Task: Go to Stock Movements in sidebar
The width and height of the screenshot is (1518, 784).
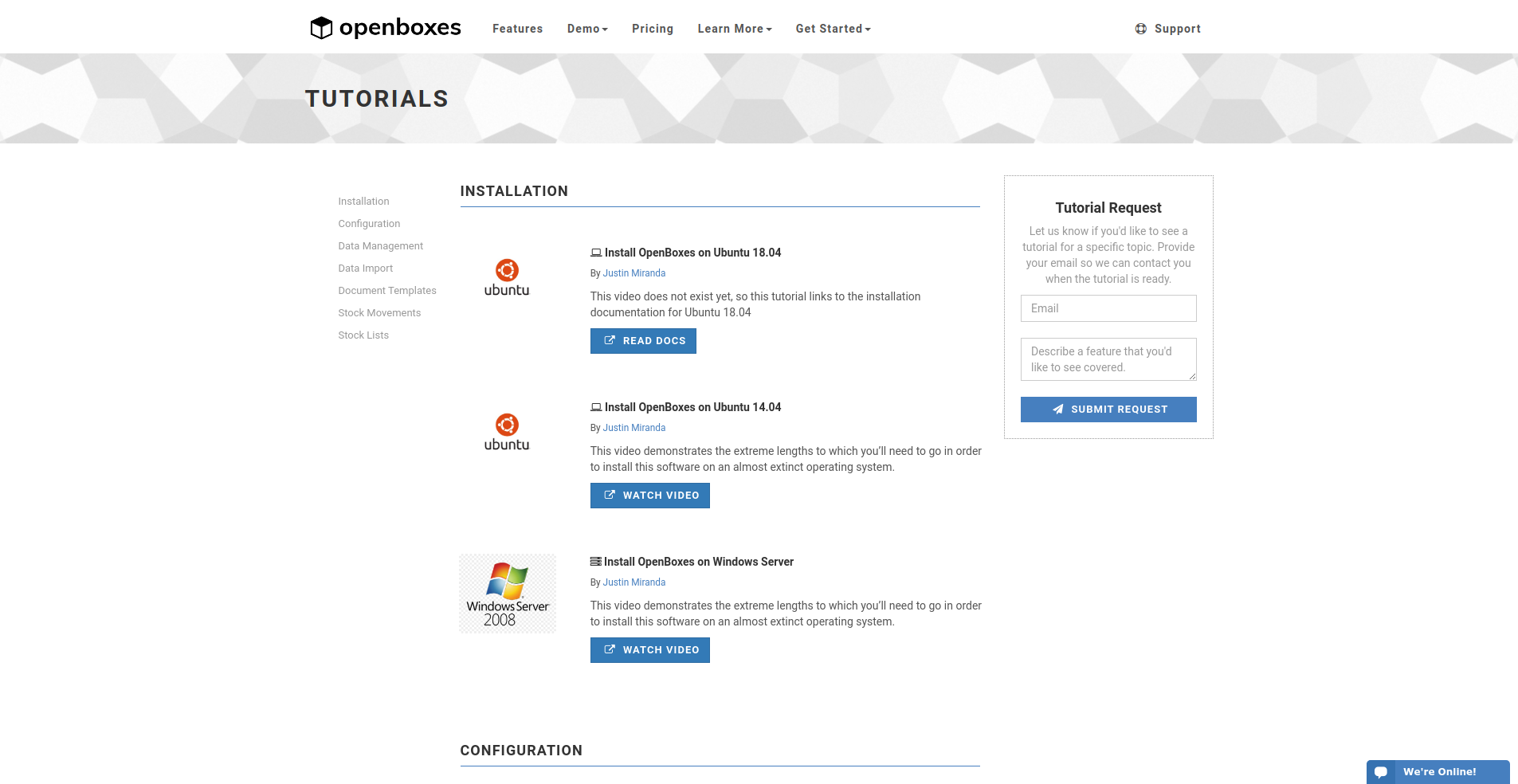Action: point(379,313)
